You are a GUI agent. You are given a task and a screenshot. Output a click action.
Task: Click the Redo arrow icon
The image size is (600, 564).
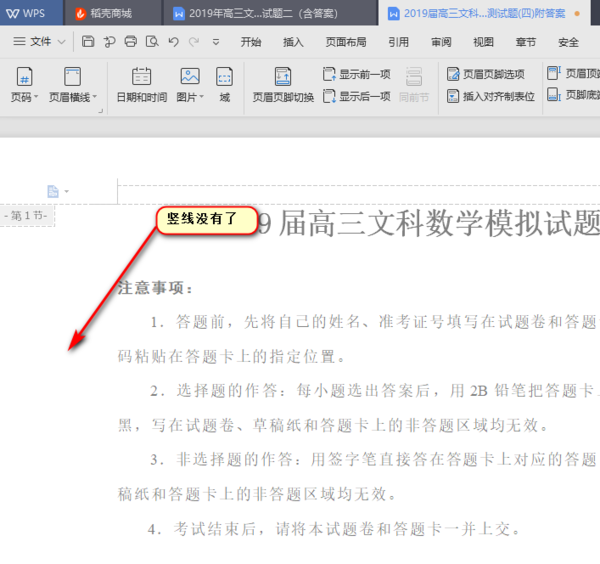point(194,41)
